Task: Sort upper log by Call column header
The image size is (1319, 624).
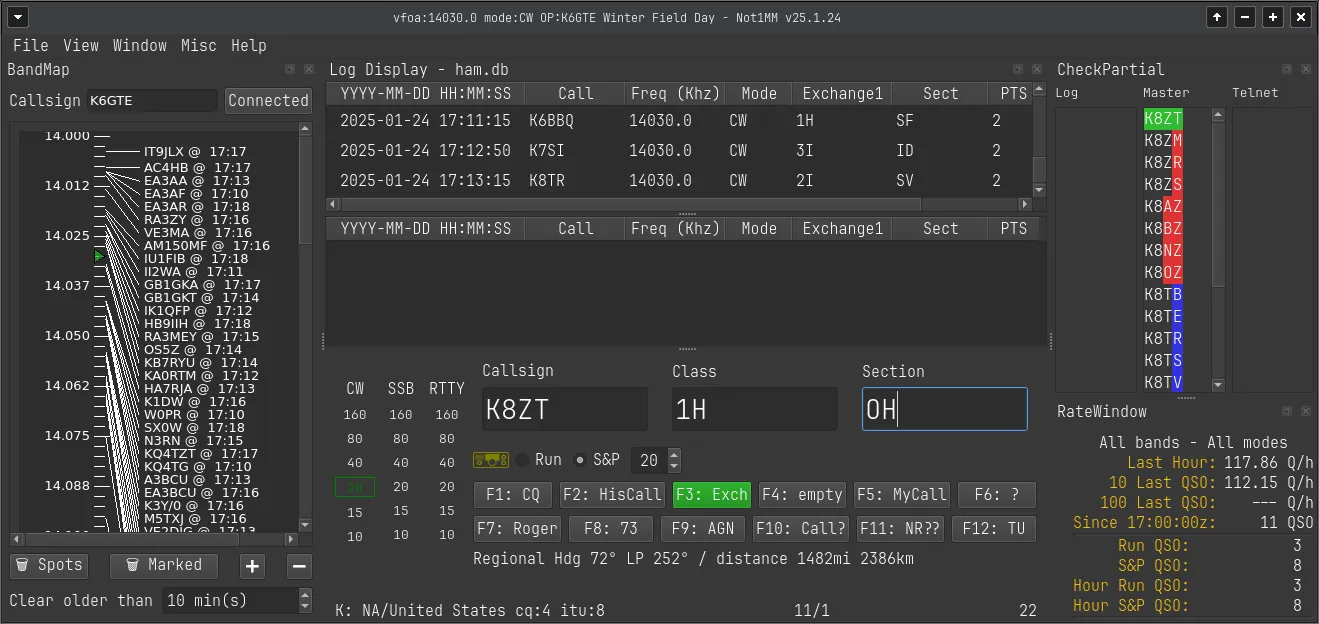Action: click(x=576, y=93)
